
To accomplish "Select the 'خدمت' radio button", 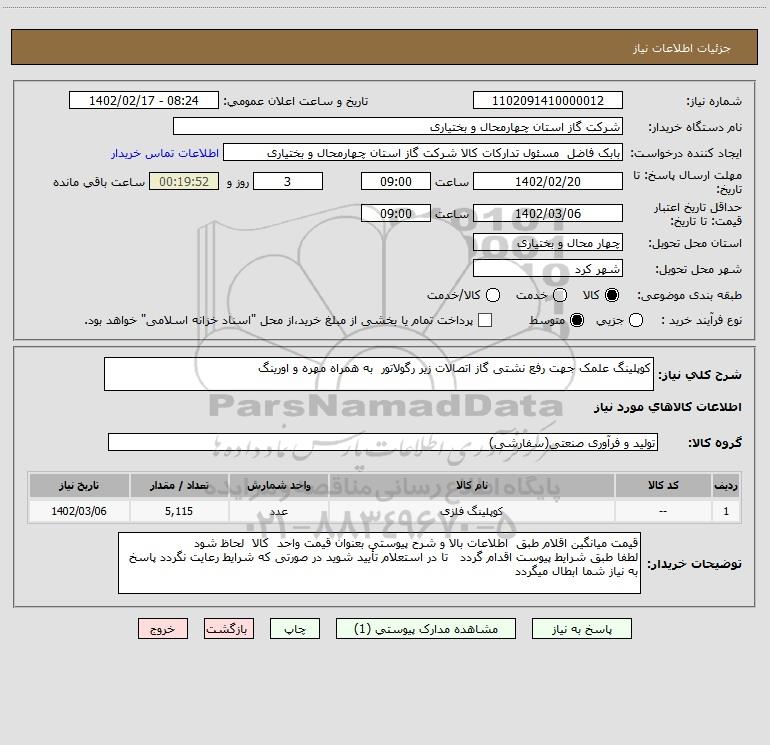I will click(x=560, y=295).
